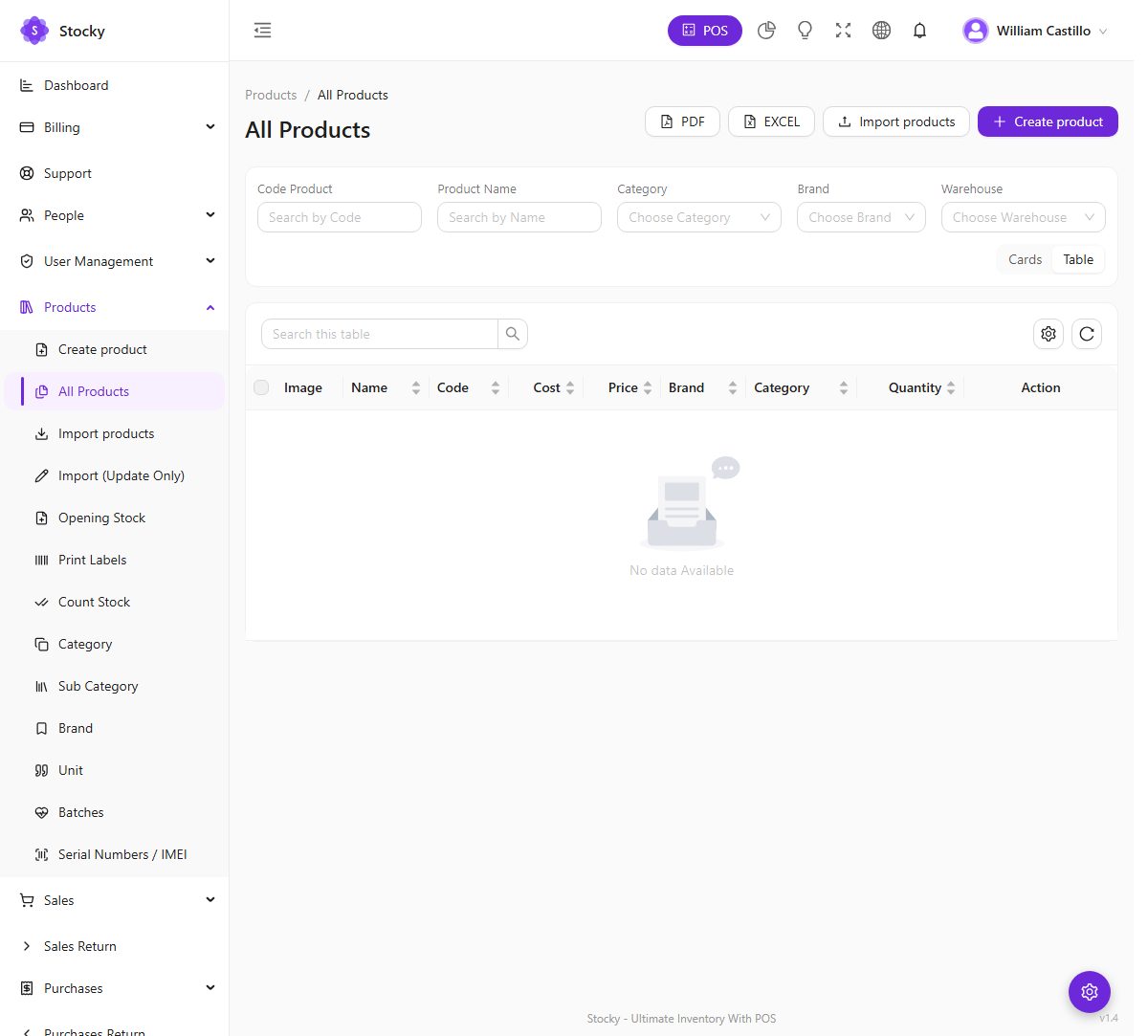The width and height of the screenshot is (1148, 1036).
Task: Click the Sales cart icon
Action: pyautogui.click(x=27, y=900)
